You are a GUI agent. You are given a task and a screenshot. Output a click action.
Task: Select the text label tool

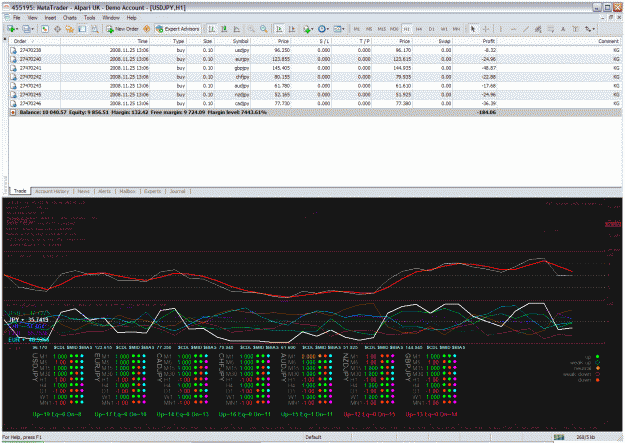click(575, 29)
